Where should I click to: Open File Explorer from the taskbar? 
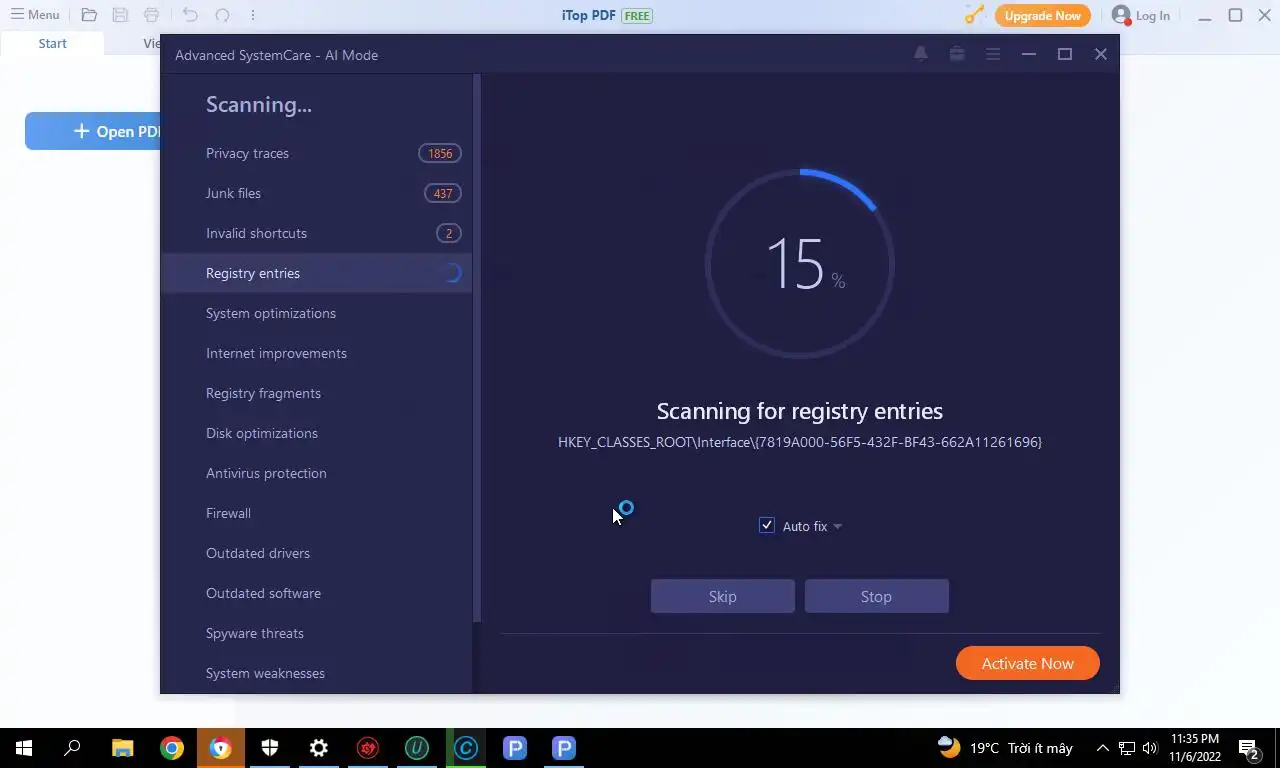click(122, 748)
